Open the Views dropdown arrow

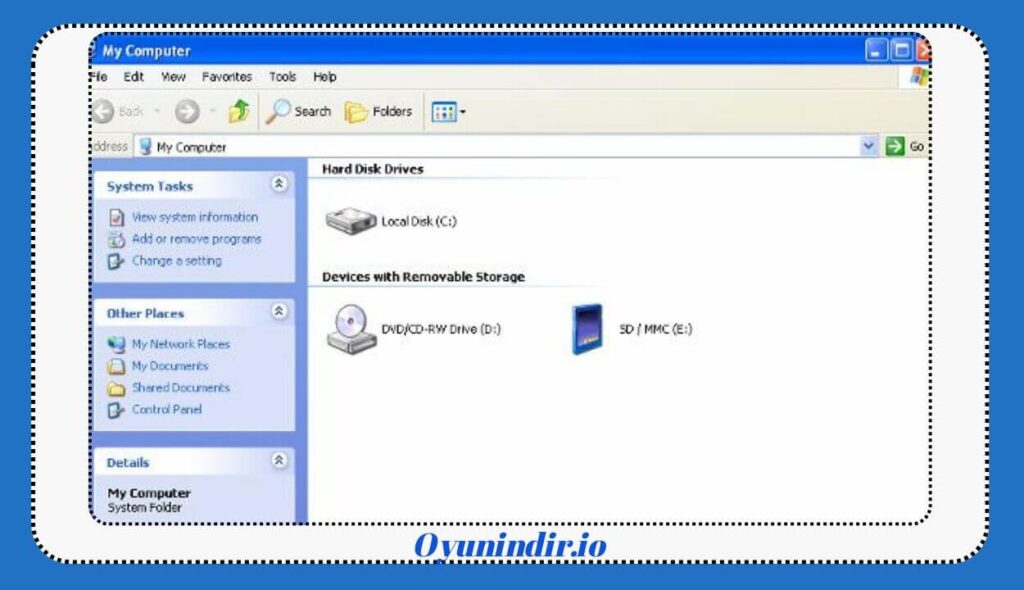(x=462, y=112)
